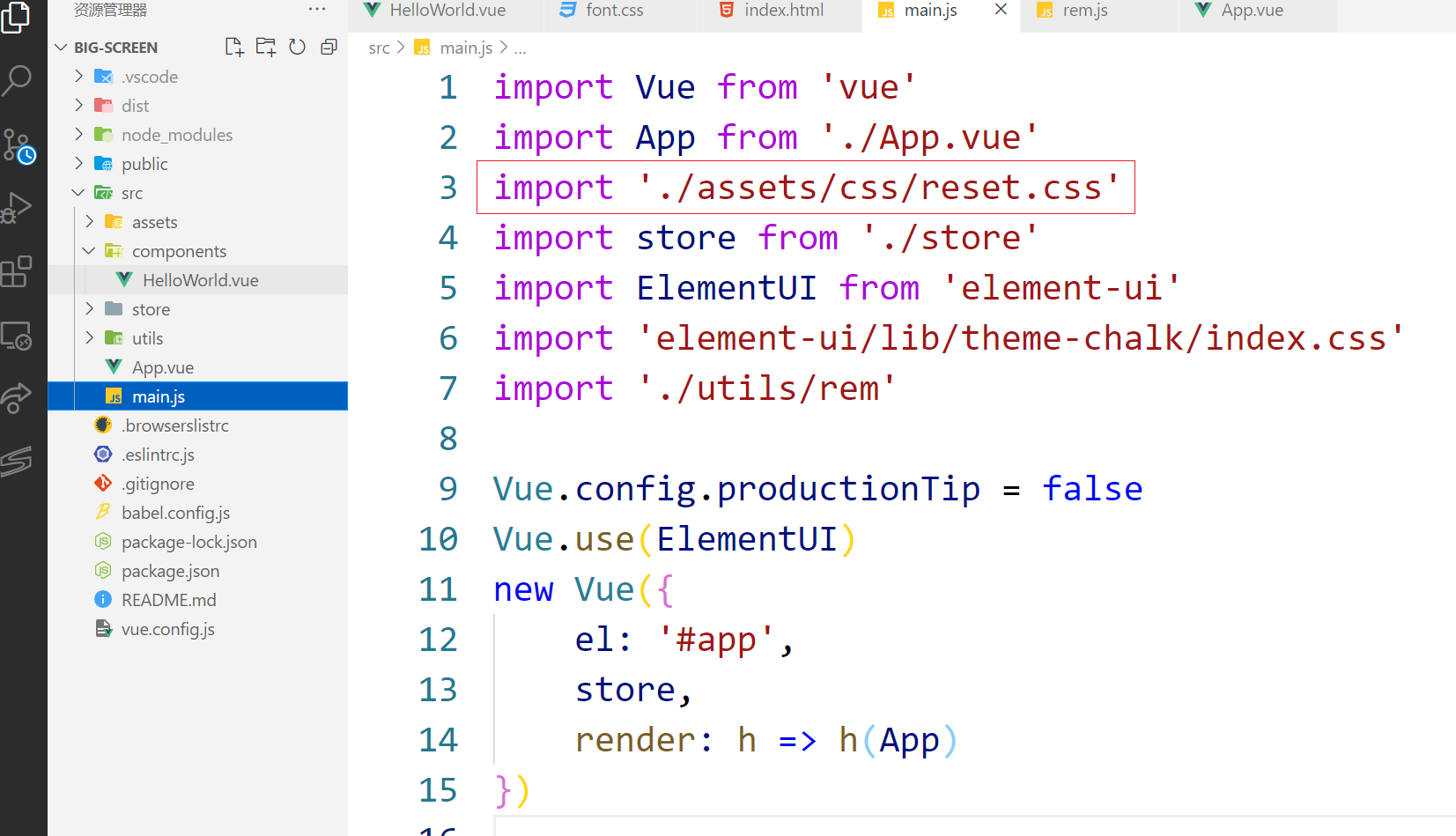Image resolution: width=1456 pixels, height=836 pixels.
Task: Click the theme-chalk css import path
Action: click(x=1021, y=338)
